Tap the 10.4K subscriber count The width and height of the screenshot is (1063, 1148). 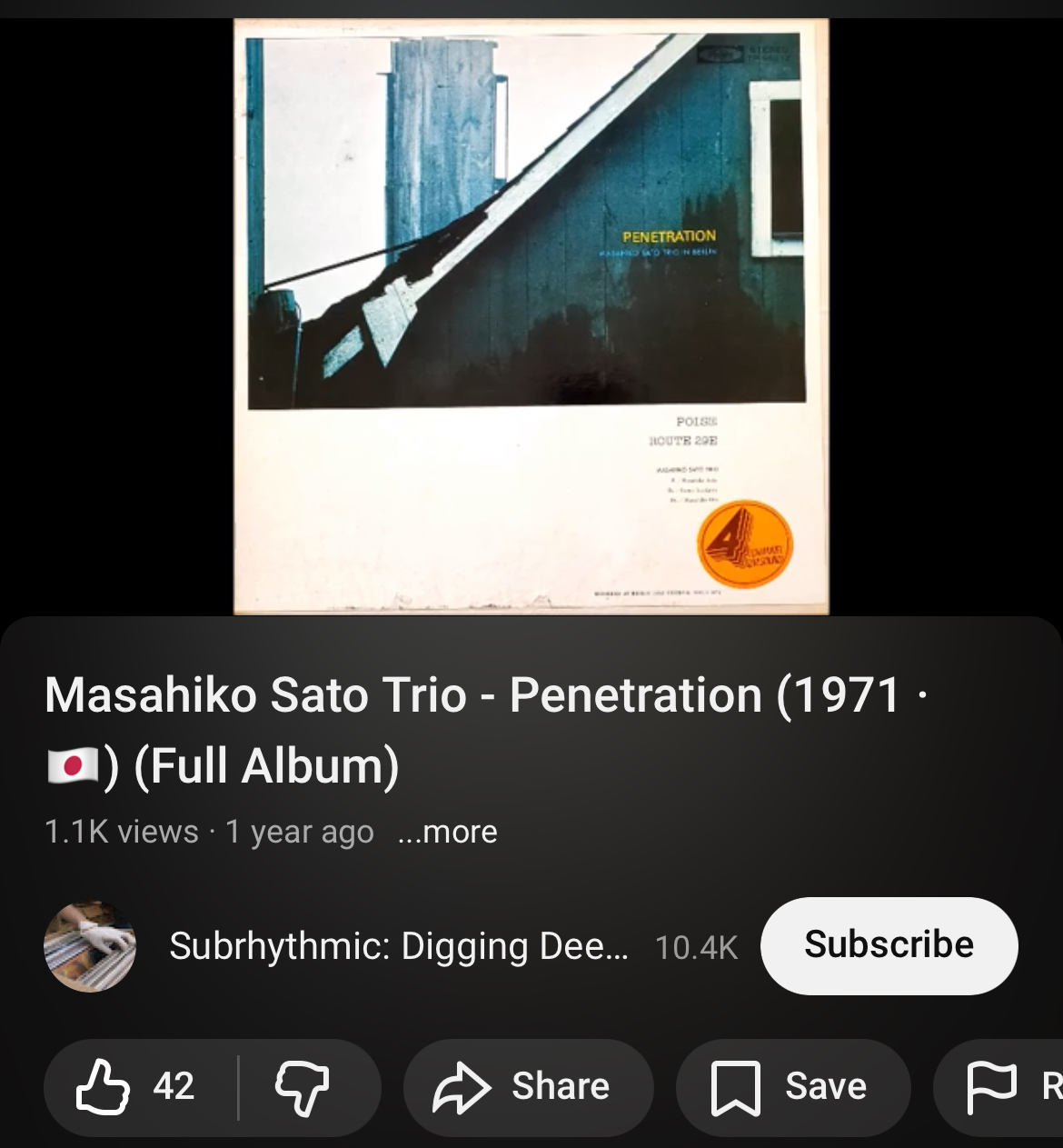[696, 947]
